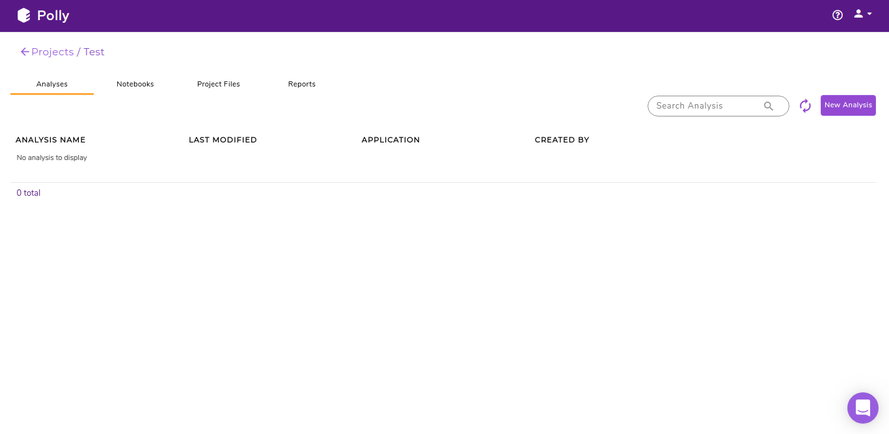Click the '0 total' count text
The width and height of the screenshot is (889, 434).
[28, 193]
